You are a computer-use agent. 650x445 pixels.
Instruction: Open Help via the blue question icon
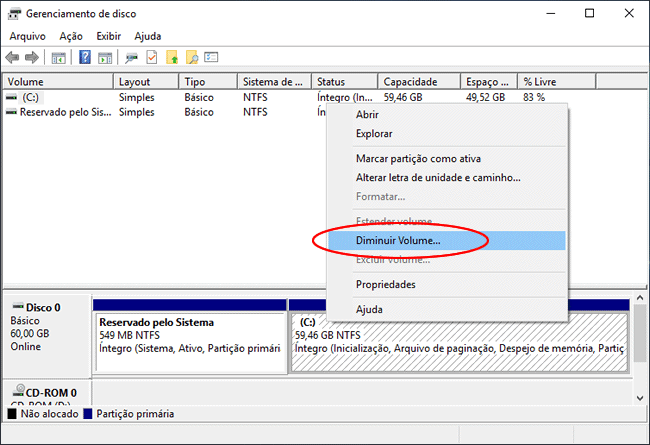click(86, 57)
